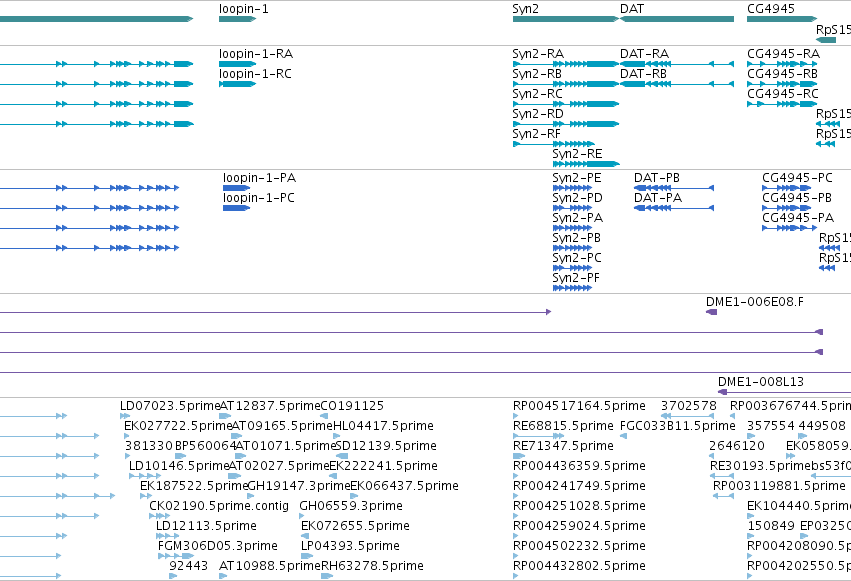Select the GH06559.3prime EST
Screen dimensions: 851x581
pyautogui.click(x=304, y=516)
